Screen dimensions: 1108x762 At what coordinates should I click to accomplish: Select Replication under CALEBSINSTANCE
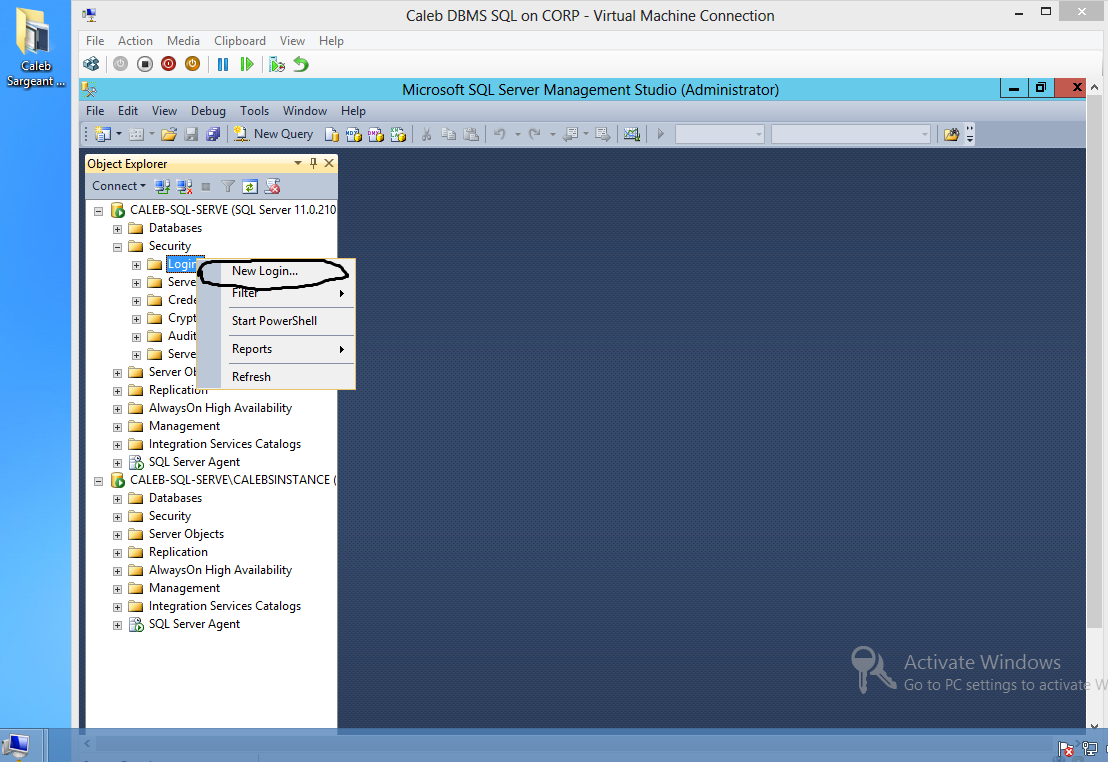[x=178, y=552]
